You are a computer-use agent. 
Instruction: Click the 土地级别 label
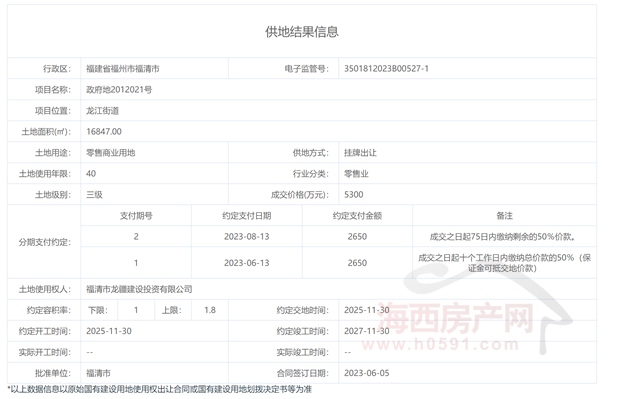tap(53, 195)
